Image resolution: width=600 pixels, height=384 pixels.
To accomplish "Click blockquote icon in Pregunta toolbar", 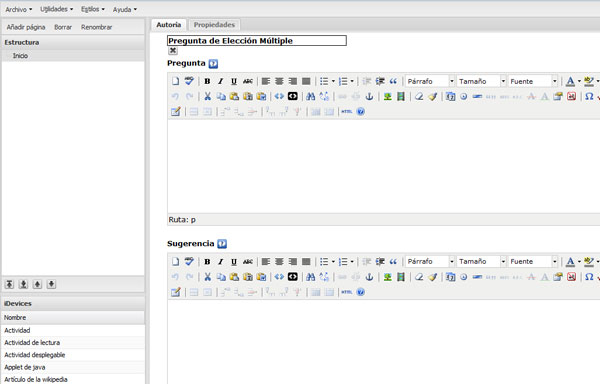I will pos(393,81).
